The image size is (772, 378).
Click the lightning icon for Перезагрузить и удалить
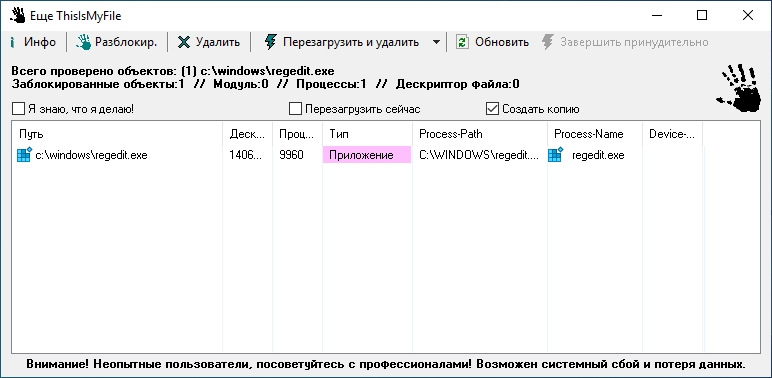tap(270, 42)
